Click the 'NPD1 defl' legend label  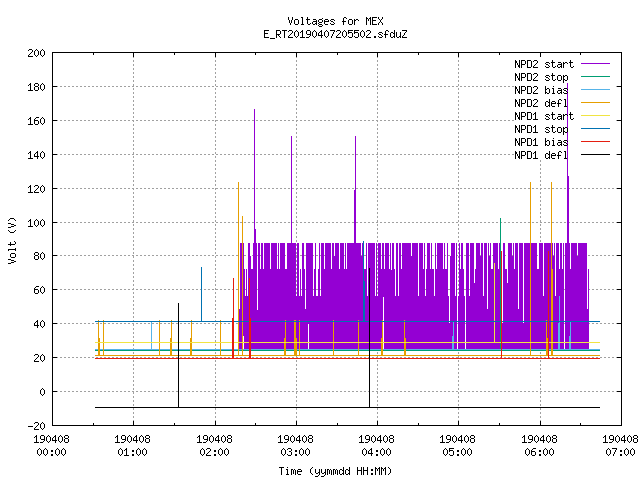541,156
